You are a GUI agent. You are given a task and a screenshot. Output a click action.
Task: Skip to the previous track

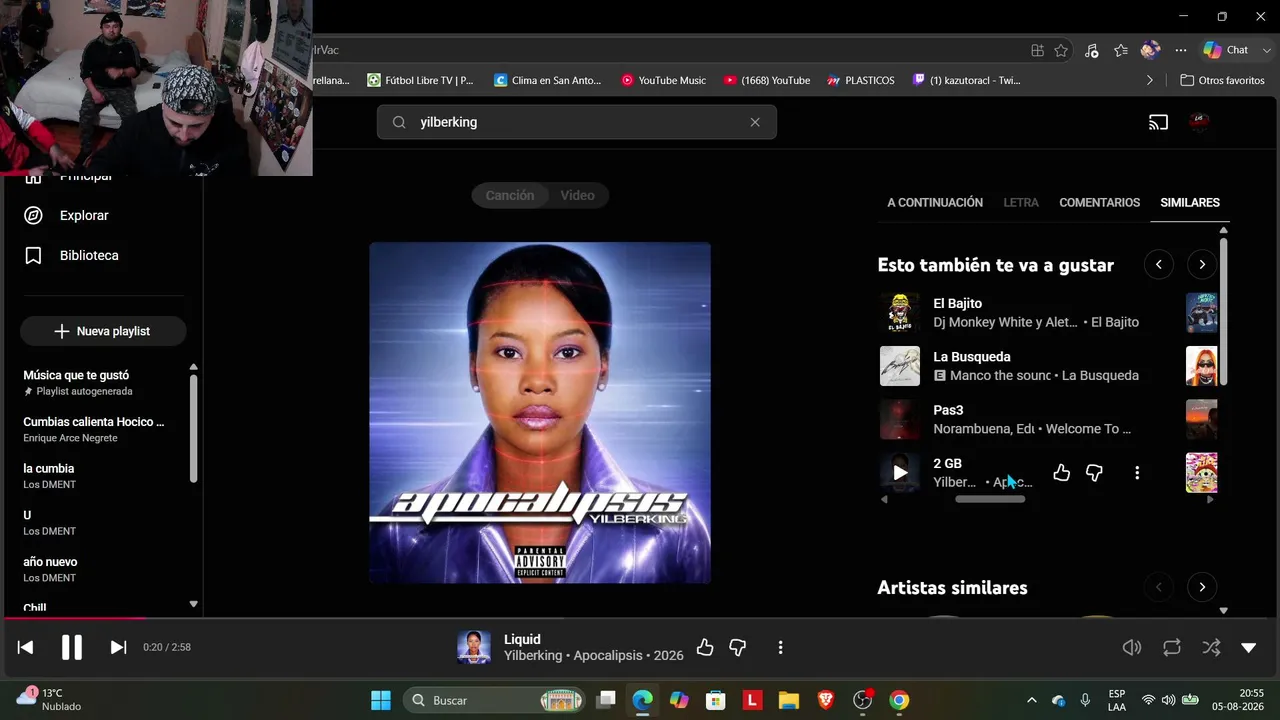point(26,647)
